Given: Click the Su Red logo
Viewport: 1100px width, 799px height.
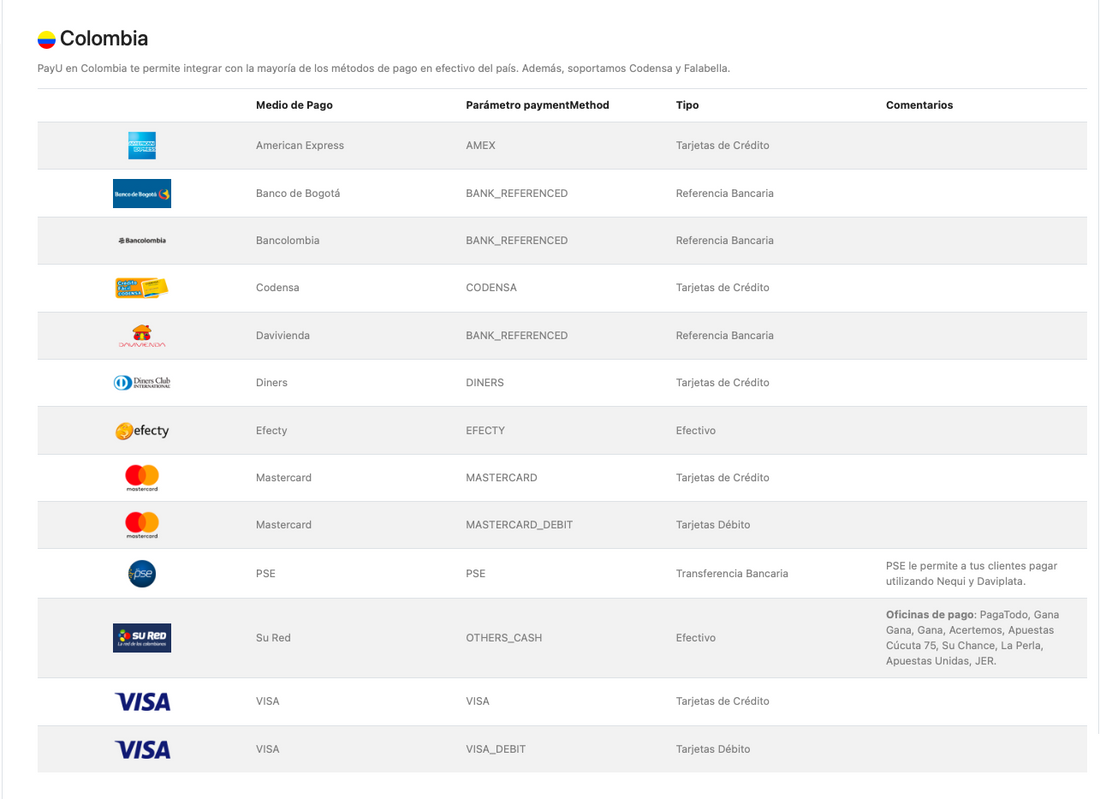Looking at the screenshot, I should pos(142,638).
